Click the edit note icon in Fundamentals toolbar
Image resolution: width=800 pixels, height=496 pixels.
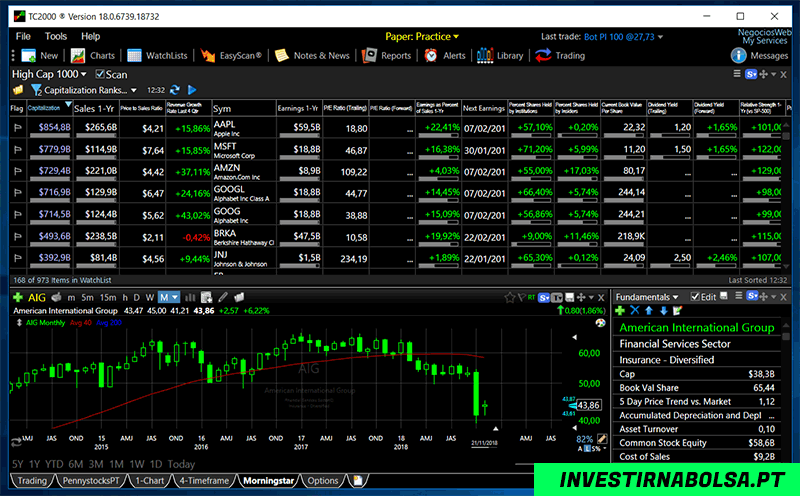(678, 310)
